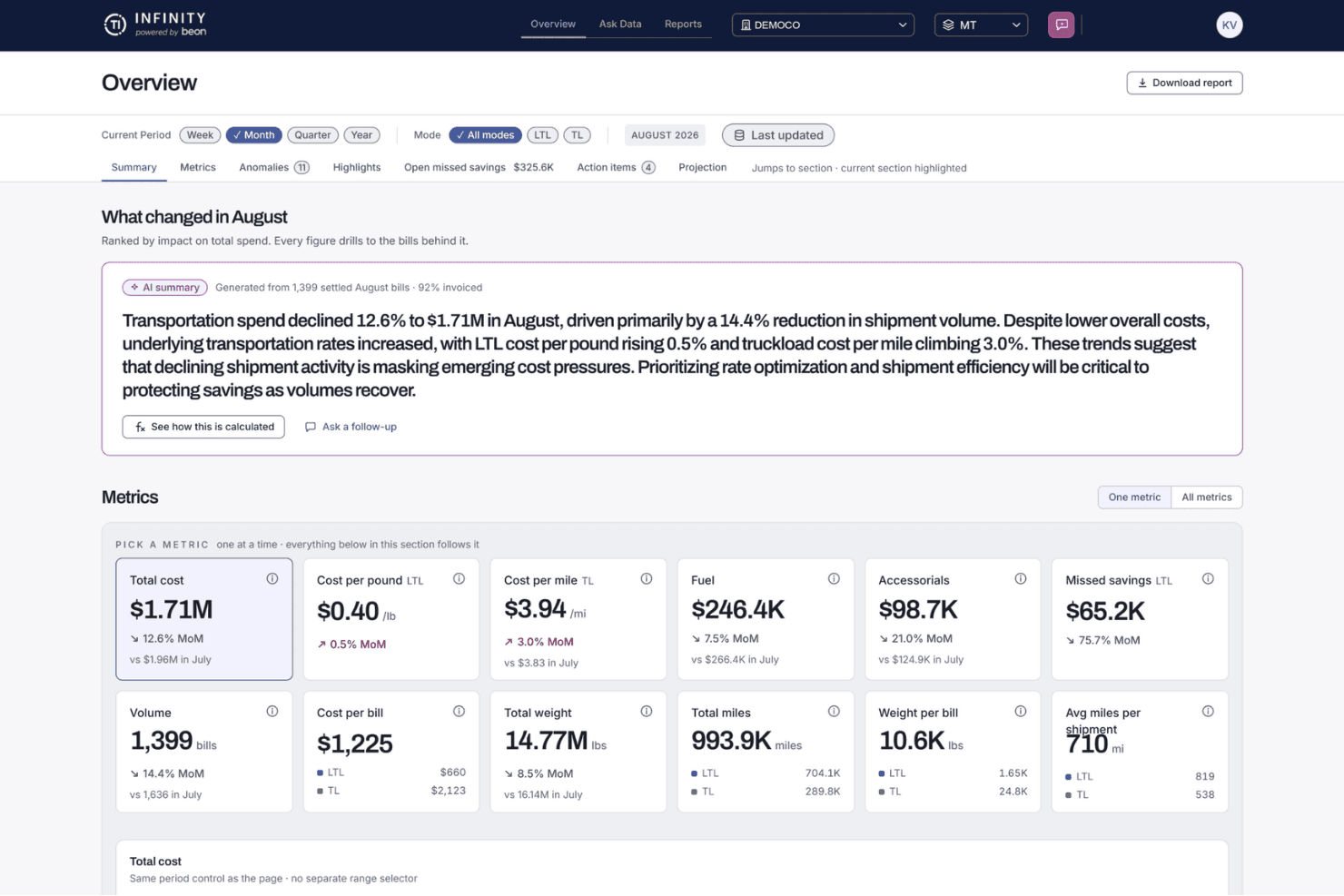Select the Week period chip
This screenshot has width=1344, height=896.
pos(200,135)
